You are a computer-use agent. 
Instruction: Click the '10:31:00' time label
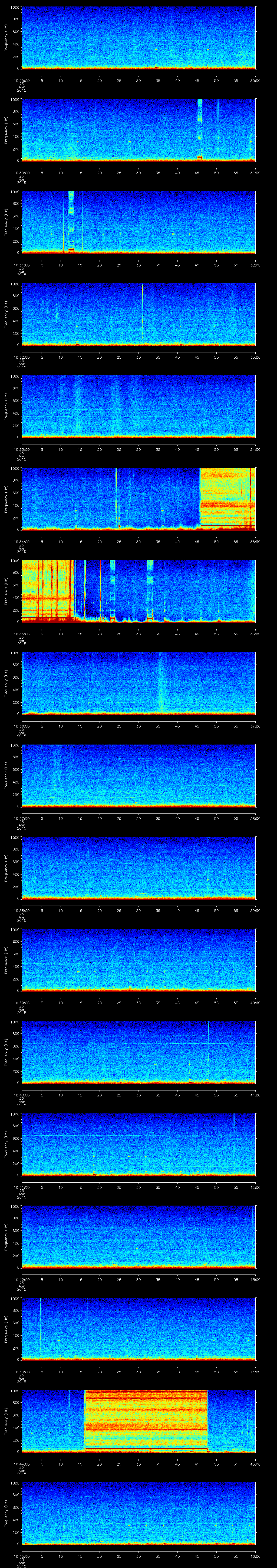tap(21, 265)
